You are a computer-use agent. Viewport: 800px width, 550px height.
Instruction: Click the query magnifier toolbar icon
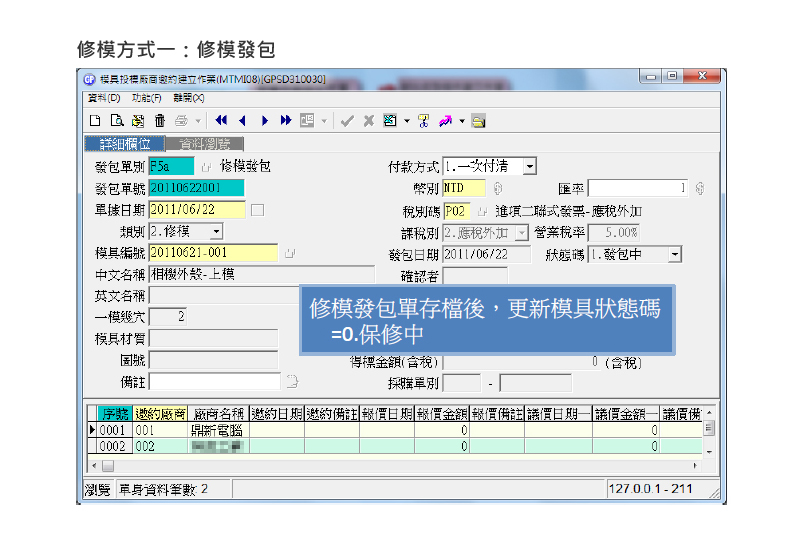point(115,121)
